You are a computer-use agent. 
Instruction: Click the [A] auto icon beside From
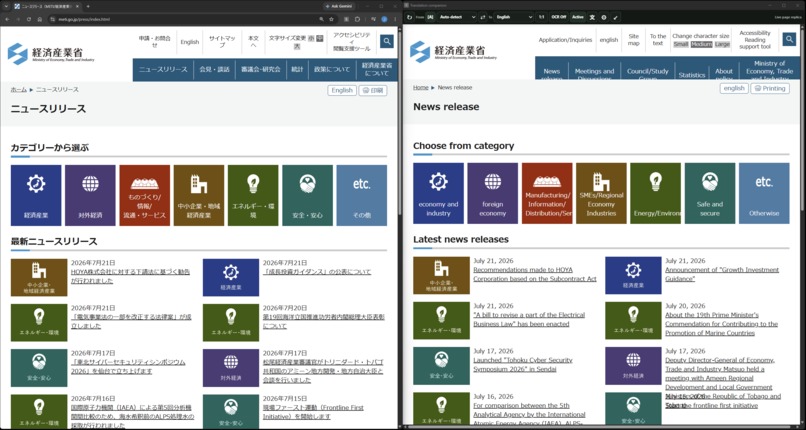[x=430, y=17]
